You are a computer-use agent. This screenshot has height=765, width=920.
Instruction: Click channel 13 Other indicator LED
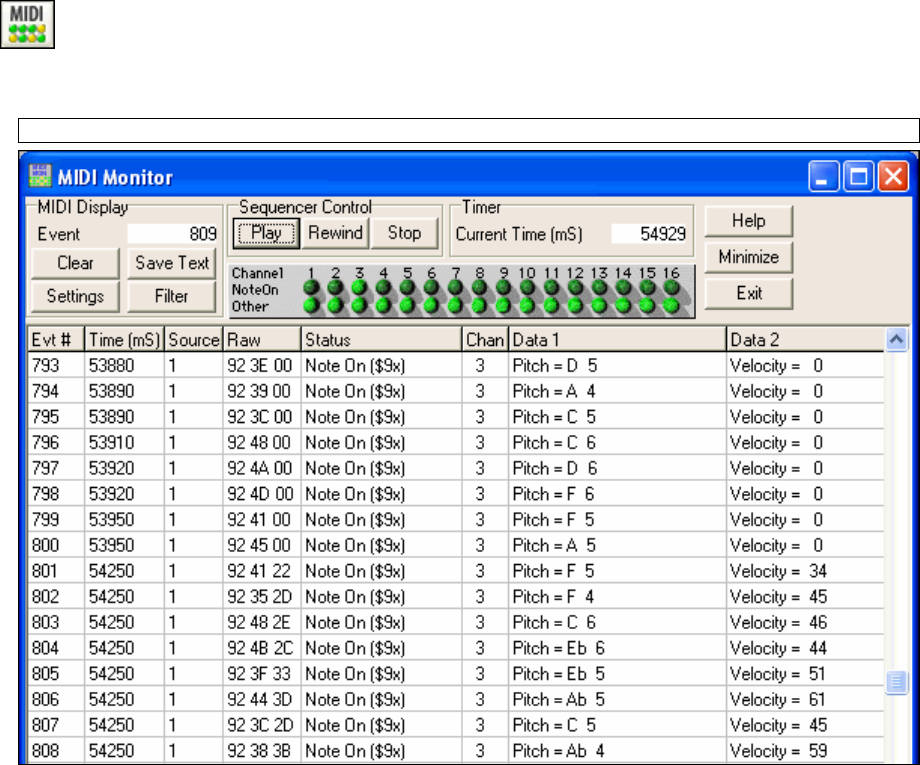(599, 305)
